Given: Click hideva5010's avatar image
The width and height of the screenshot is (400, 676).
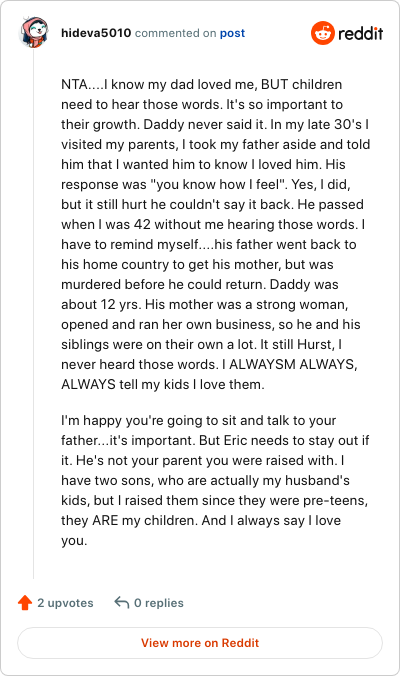Looking at the screenshot, I should coord(33,33).
